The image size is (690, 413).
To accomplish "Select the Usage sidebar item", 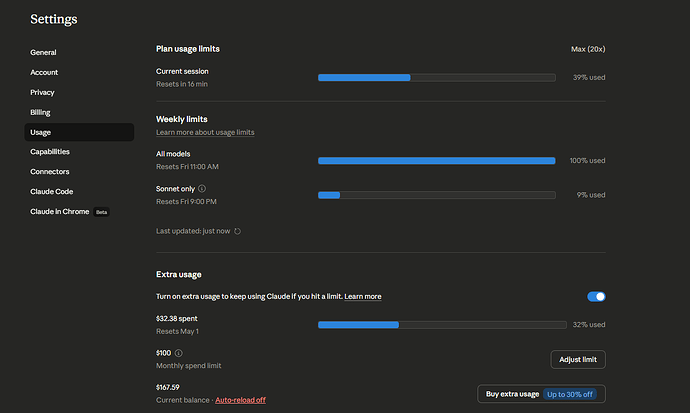I will pos(79,132).
